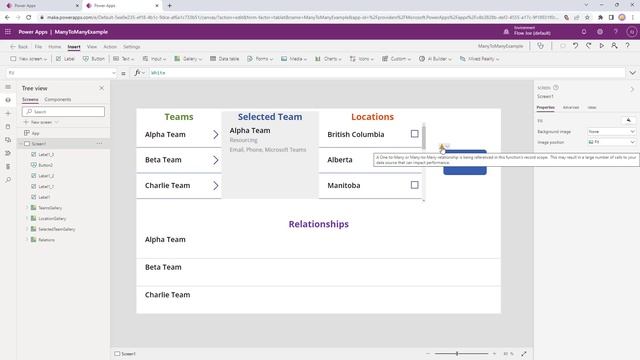Open the help question mark in purple header
This screenshot has height=360, width=640.
tap(616, 32)
